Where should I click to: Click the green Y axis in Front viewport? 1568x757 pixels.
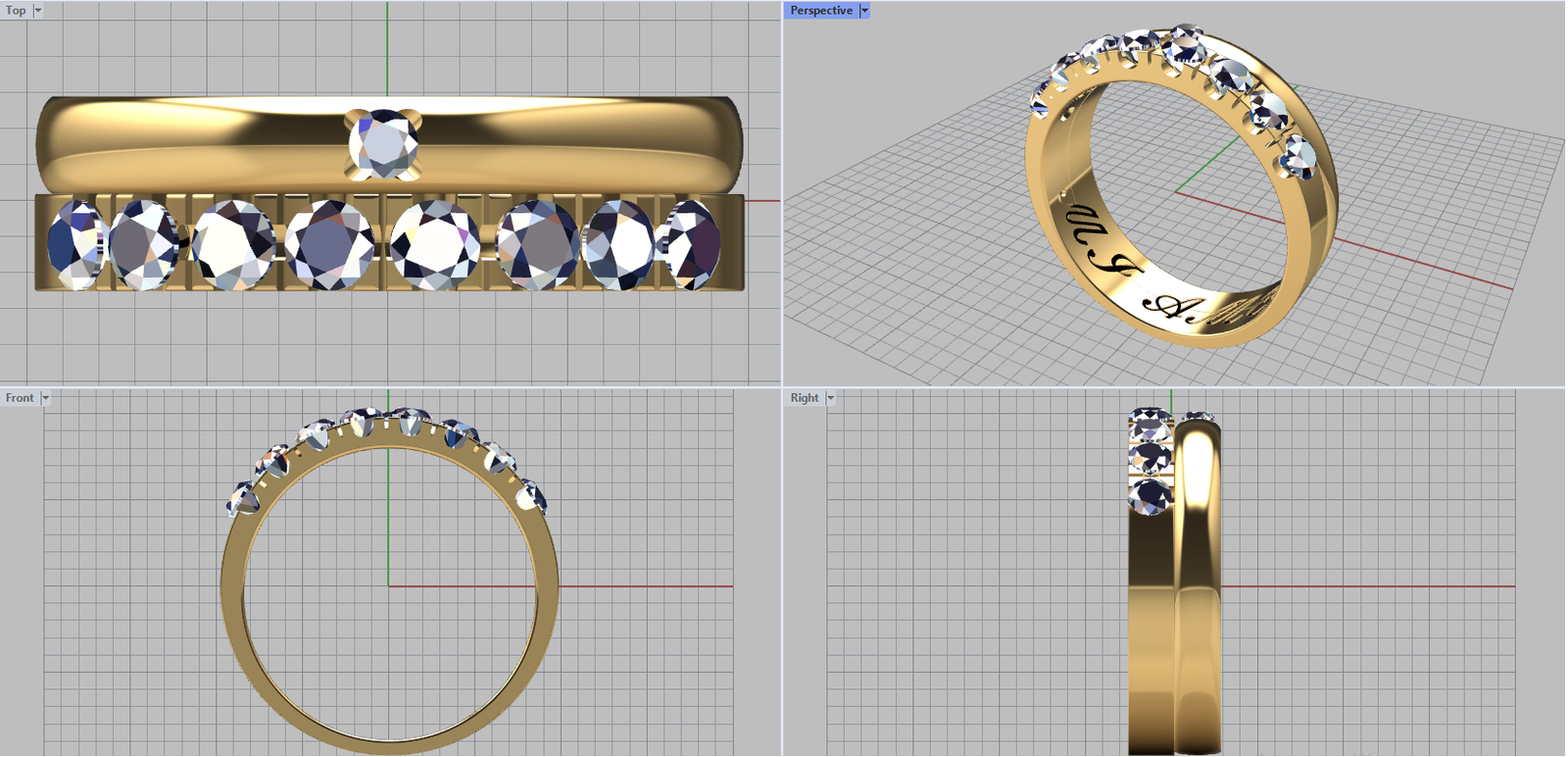pos(389,520)
